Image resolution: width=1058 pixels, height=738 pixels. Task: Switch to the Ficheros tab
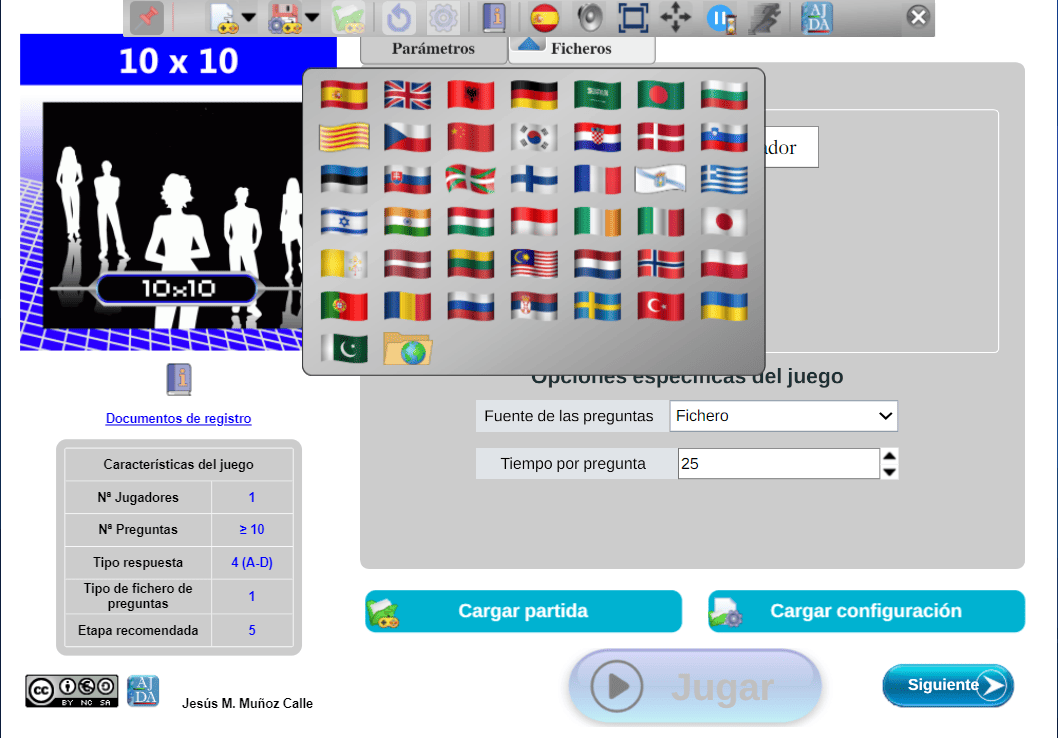pos(581,49)
